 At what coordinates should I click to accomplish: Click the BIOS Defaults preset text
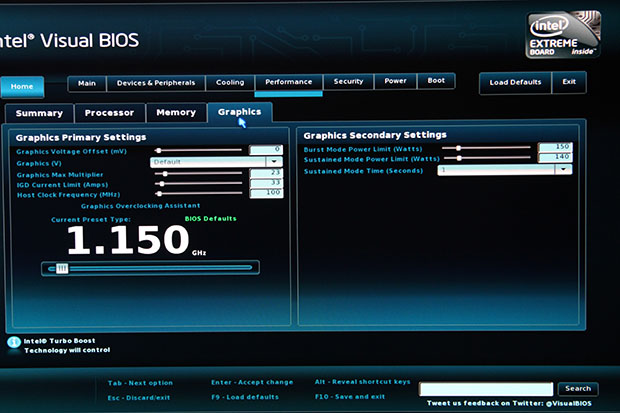pos(210,219)
